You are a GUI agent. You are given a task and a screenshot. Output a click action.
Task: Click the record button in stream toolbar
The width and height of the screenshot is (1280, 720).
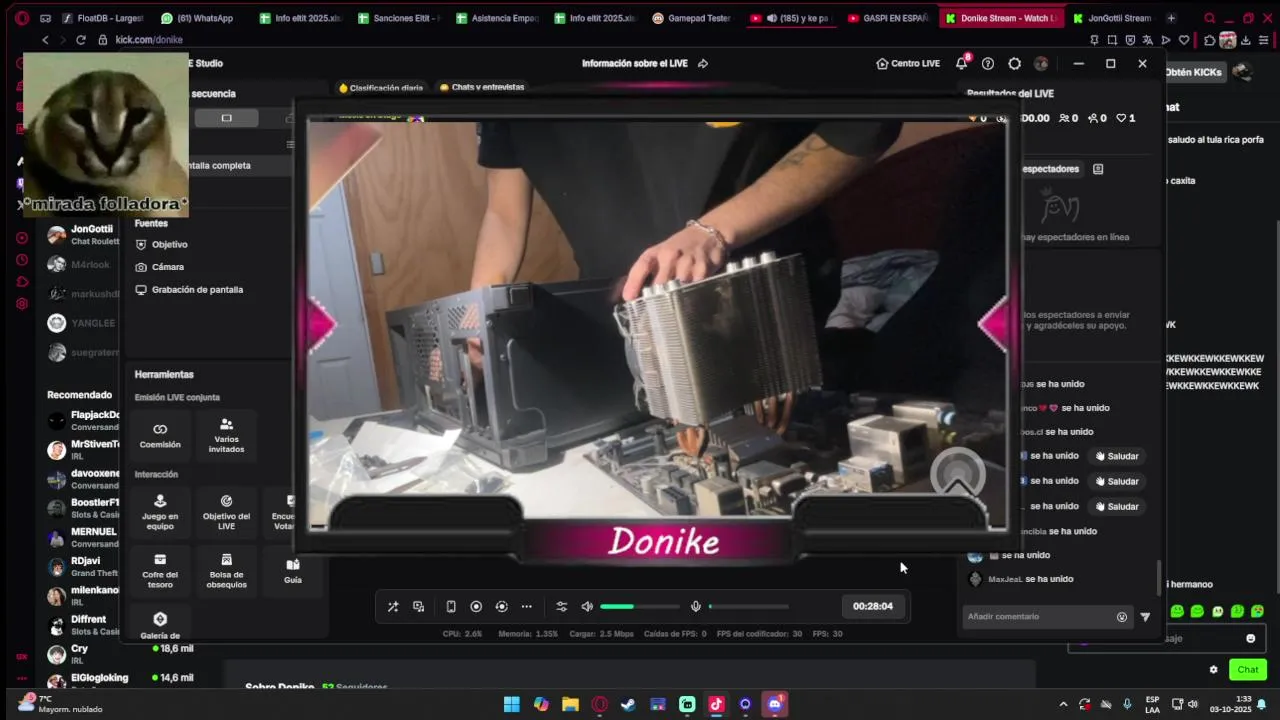pyautogui.click(x=476, y=606)
